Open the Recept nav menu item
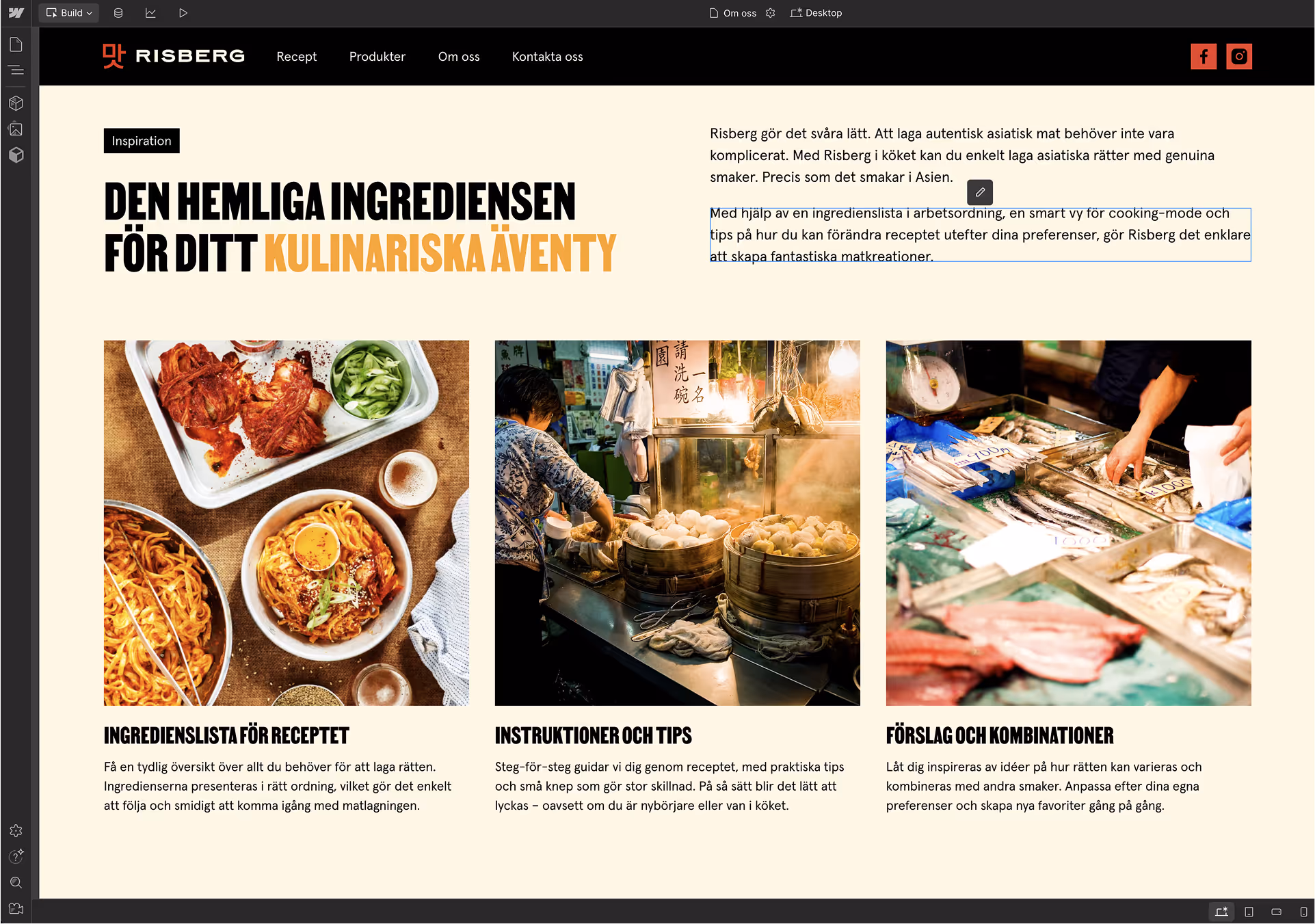 297,57
